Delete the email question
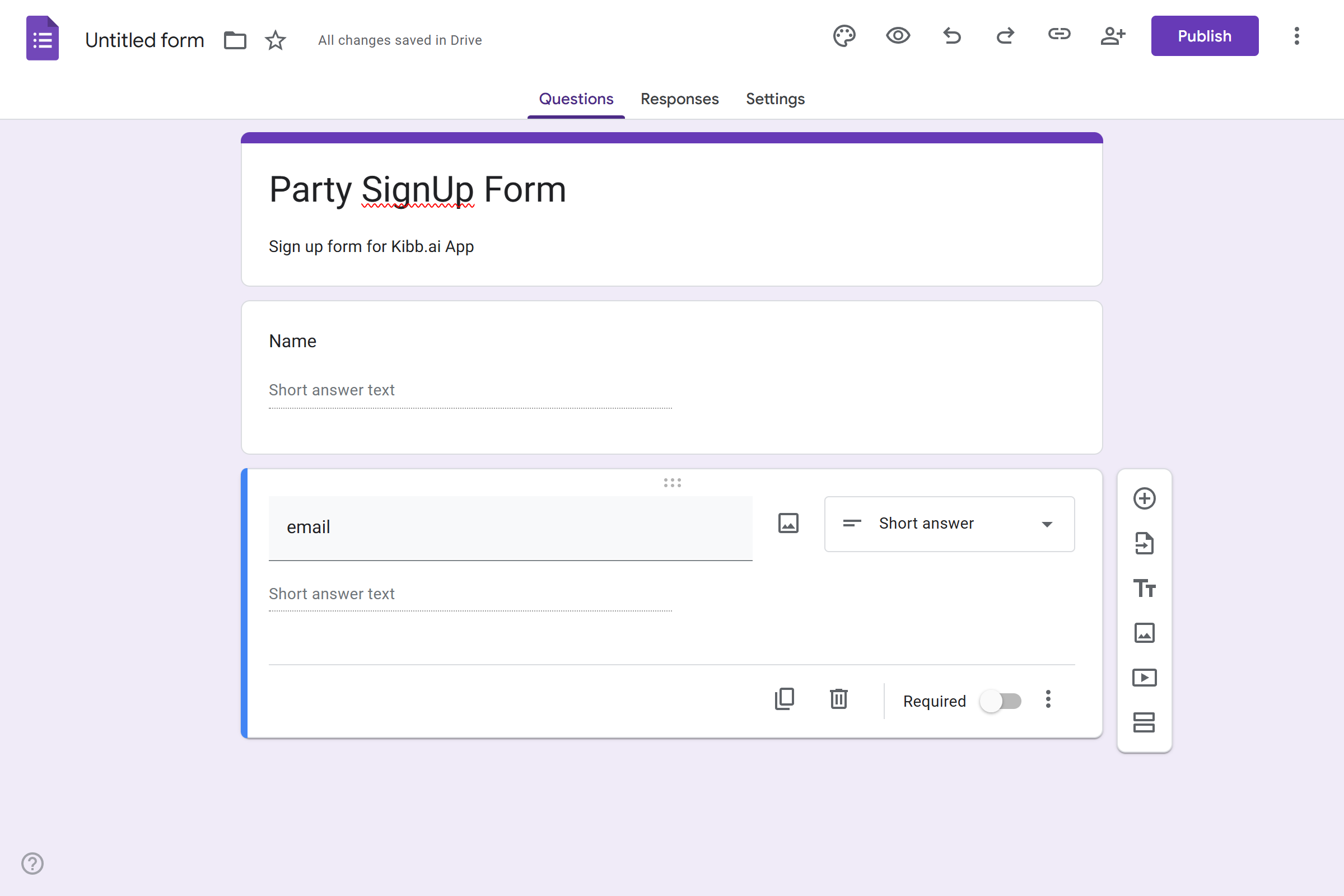Viewport: 1344px width, 896px height. [x=838, y=699]
